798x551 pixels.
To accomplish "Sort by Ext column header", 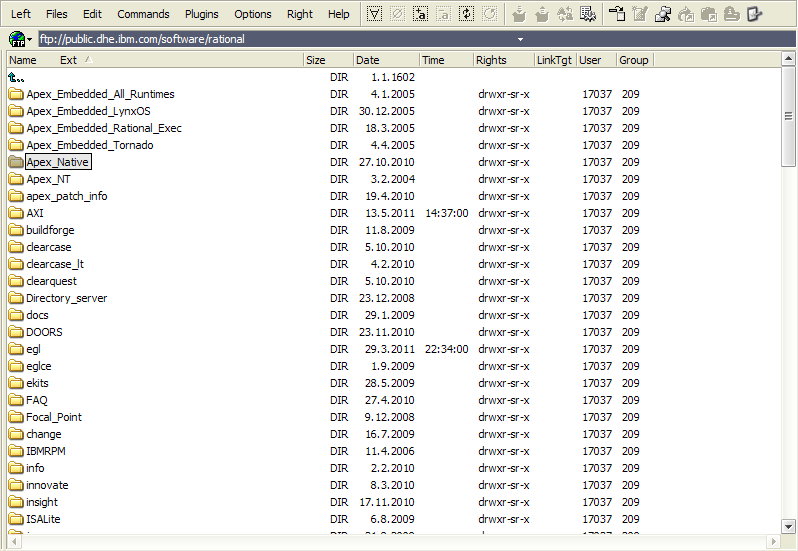I will pos(69,60).
